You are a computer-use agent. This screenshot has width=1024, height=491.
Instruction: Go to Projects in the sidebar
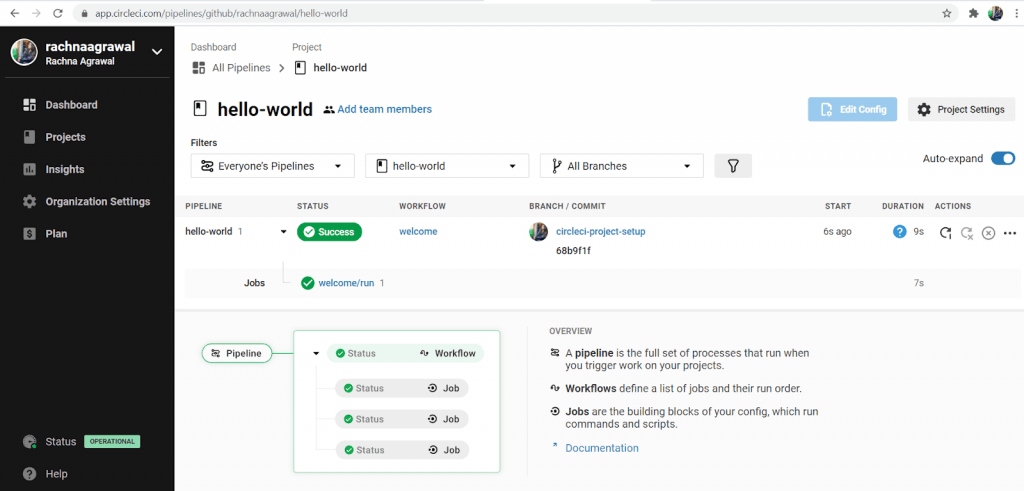65,137
